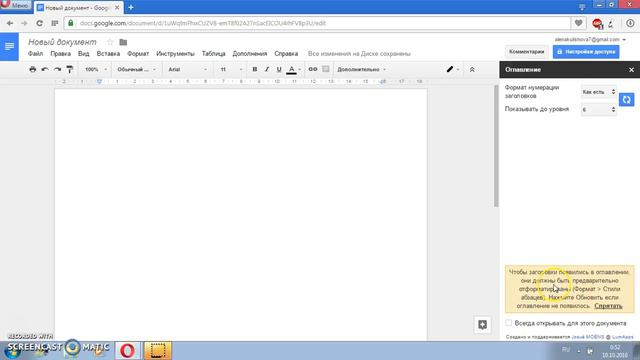Redo the last action
640x360 pixels.
point(58,69)
